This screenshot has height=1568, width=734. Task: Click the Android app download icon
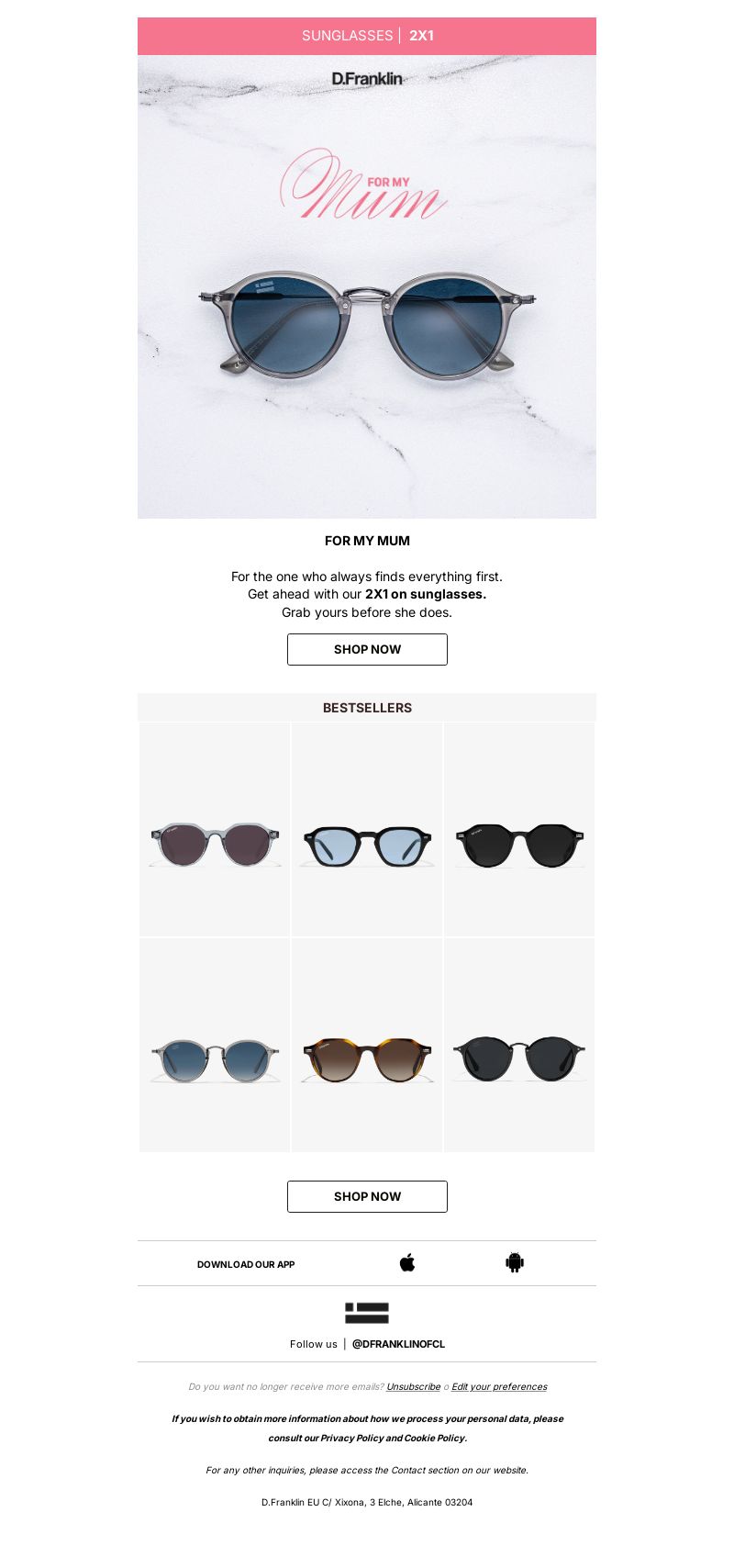tap(515, 1262)
